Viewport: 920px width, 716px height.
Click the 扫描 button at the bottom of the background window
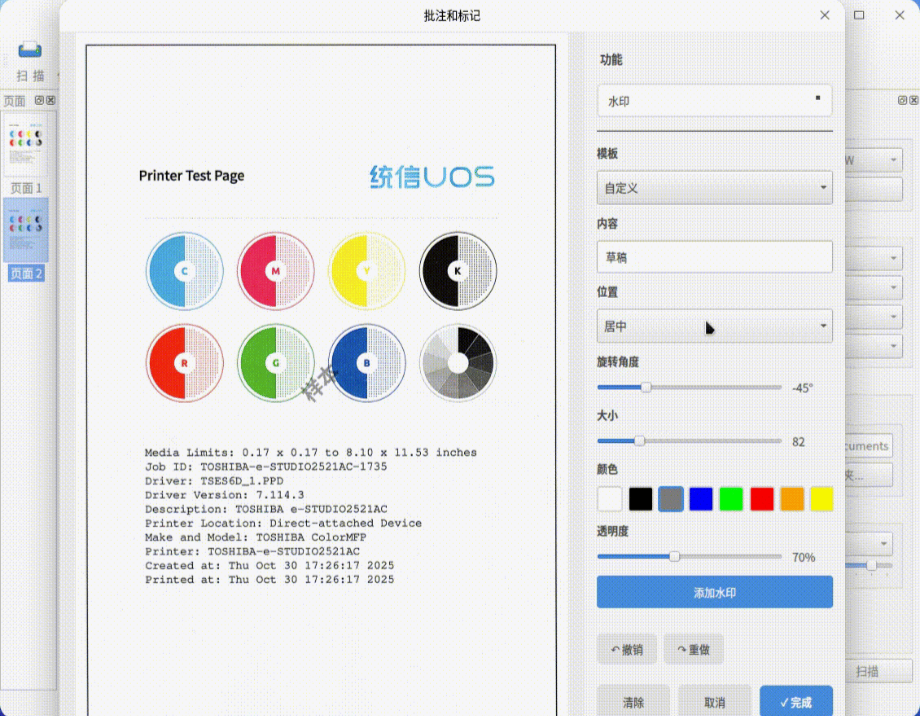pos(878,671)
